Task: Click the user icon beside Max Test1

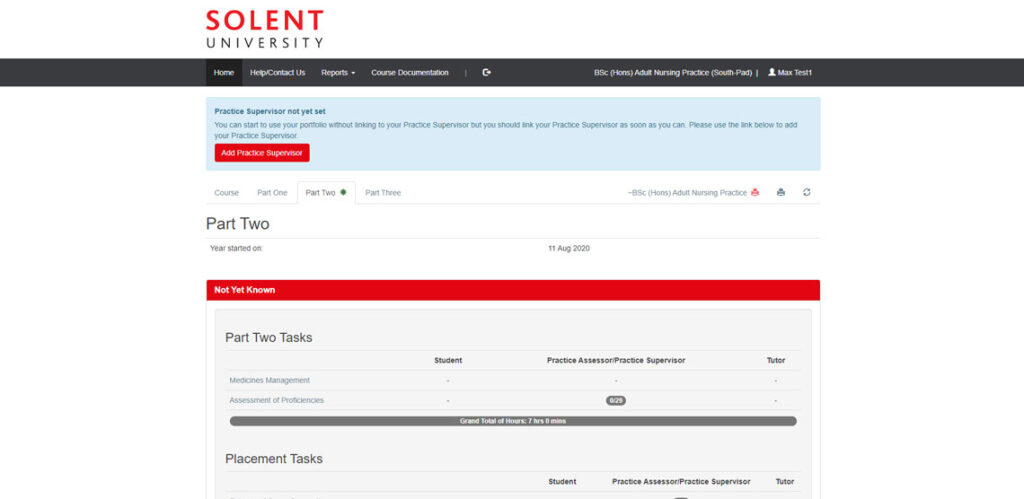Action: coord(771,72)
